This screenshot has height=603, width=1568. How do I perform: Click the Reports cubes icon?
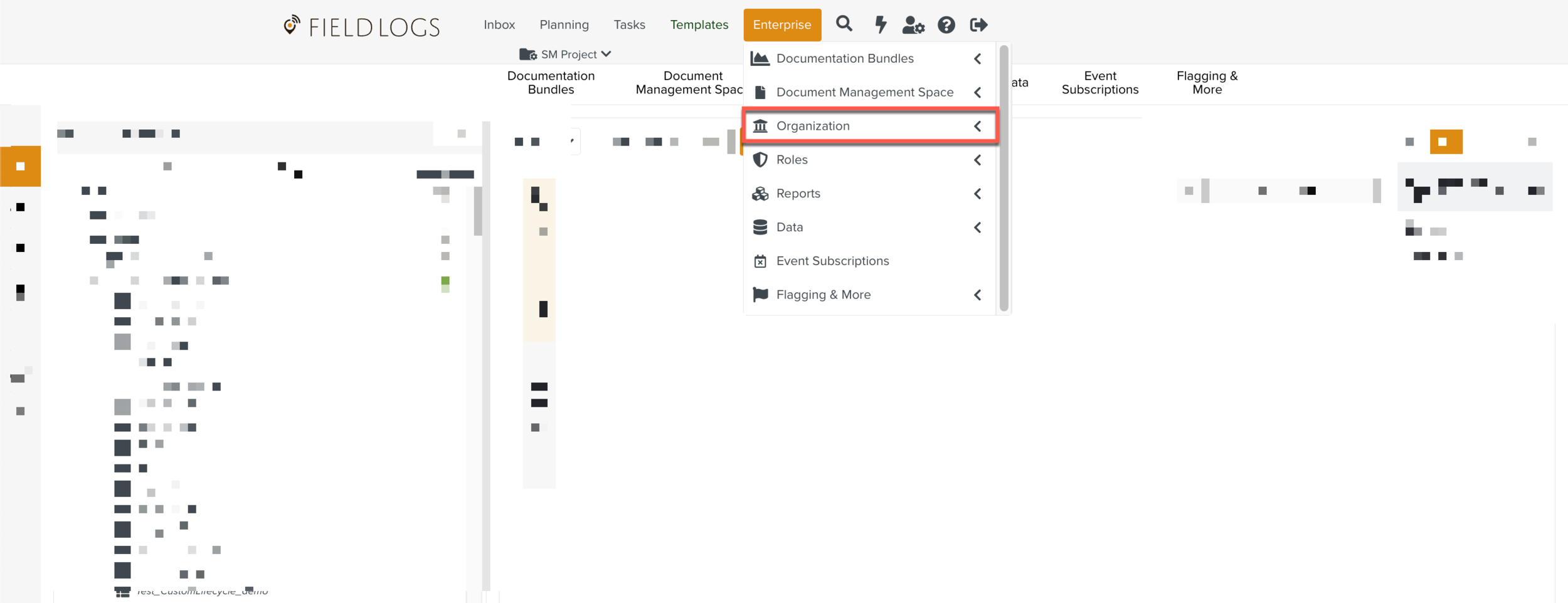(x=760, y=194)
